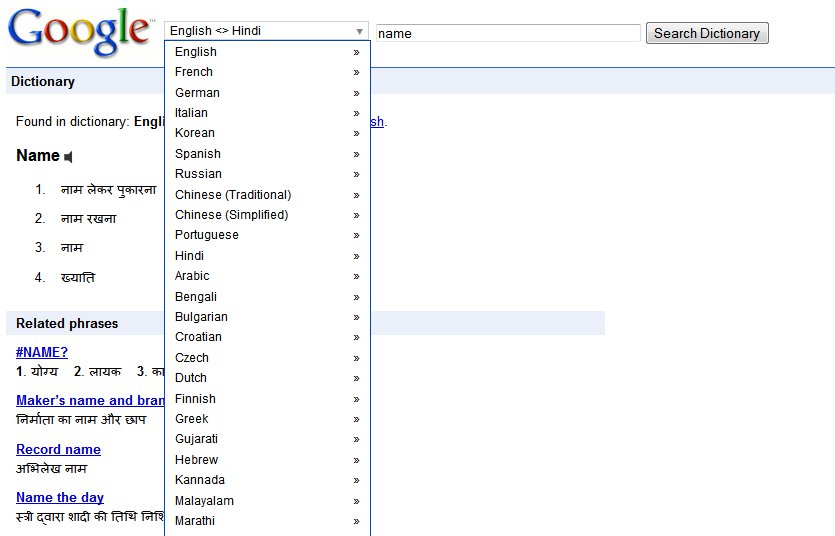Viewport: 835px width, 536px height.
Task: Open the English <> Hindi language dropdown
Action: coord(267,31)
